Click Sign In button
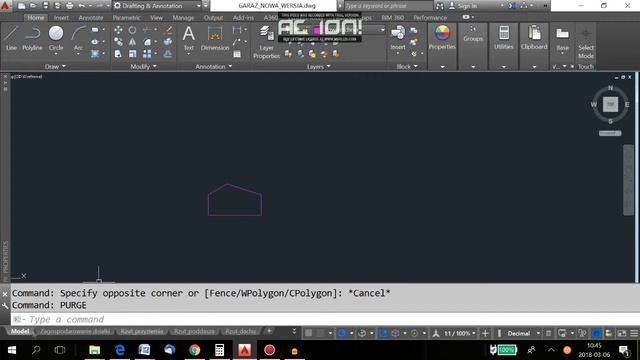The width and height of the screenshot is (640, 360). [463, 6]
